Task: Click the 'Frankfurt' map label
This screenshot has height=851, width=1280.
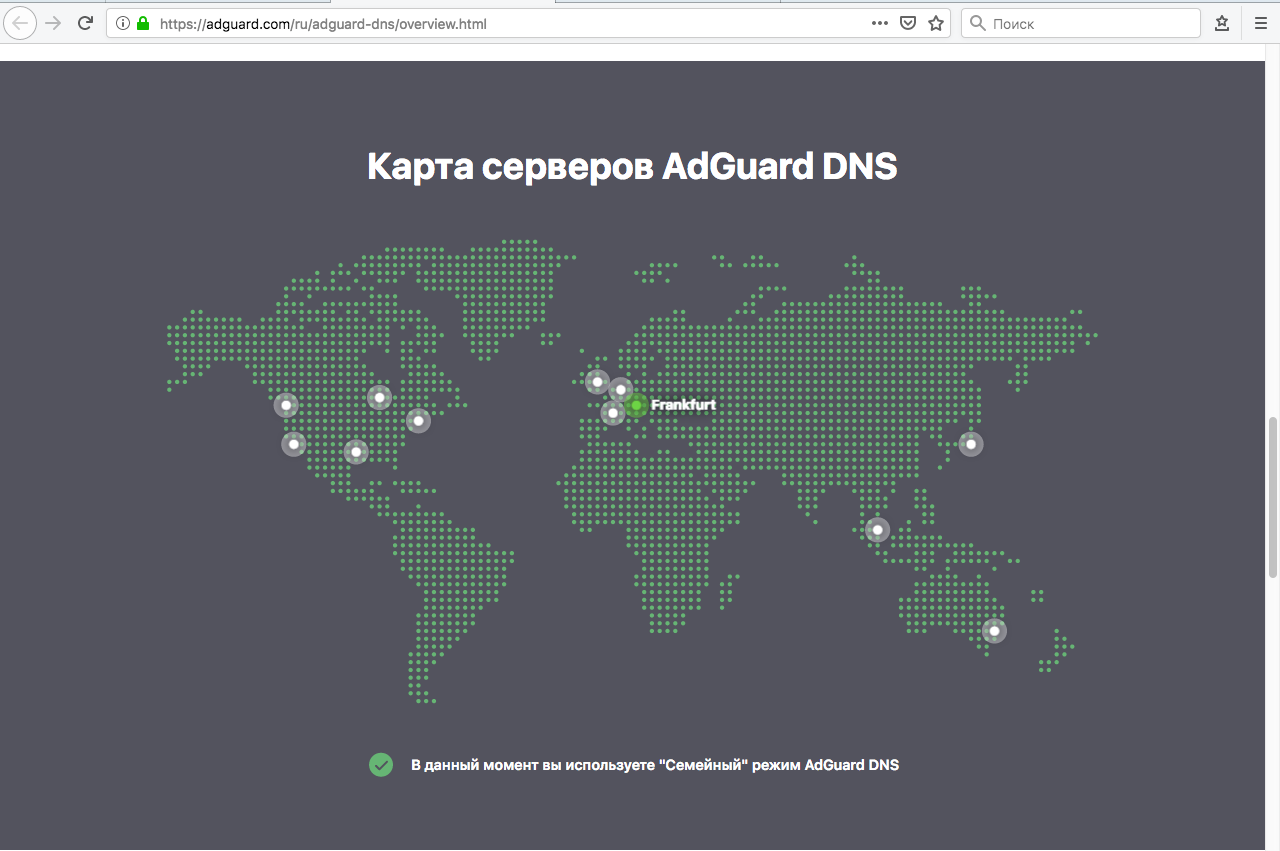Action: point(683,405)
